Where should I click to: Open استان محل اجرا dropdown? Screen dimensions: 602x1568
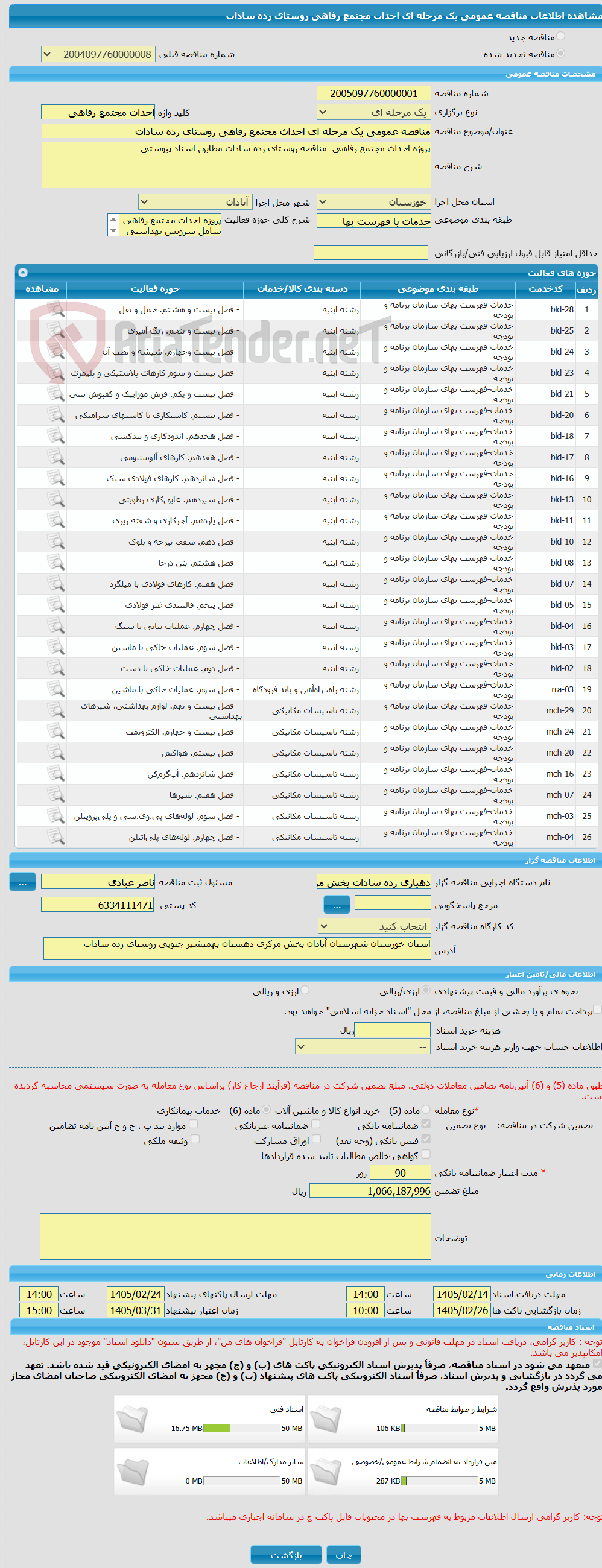(374, 201)
